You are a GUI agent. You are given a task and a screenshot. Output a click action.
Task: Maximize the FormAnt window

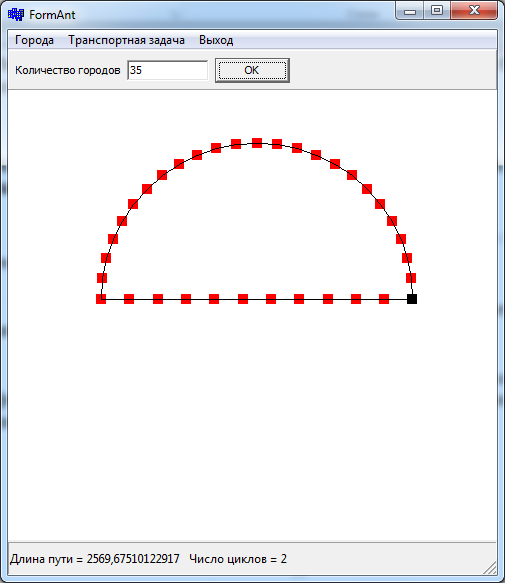pos(437,11)
